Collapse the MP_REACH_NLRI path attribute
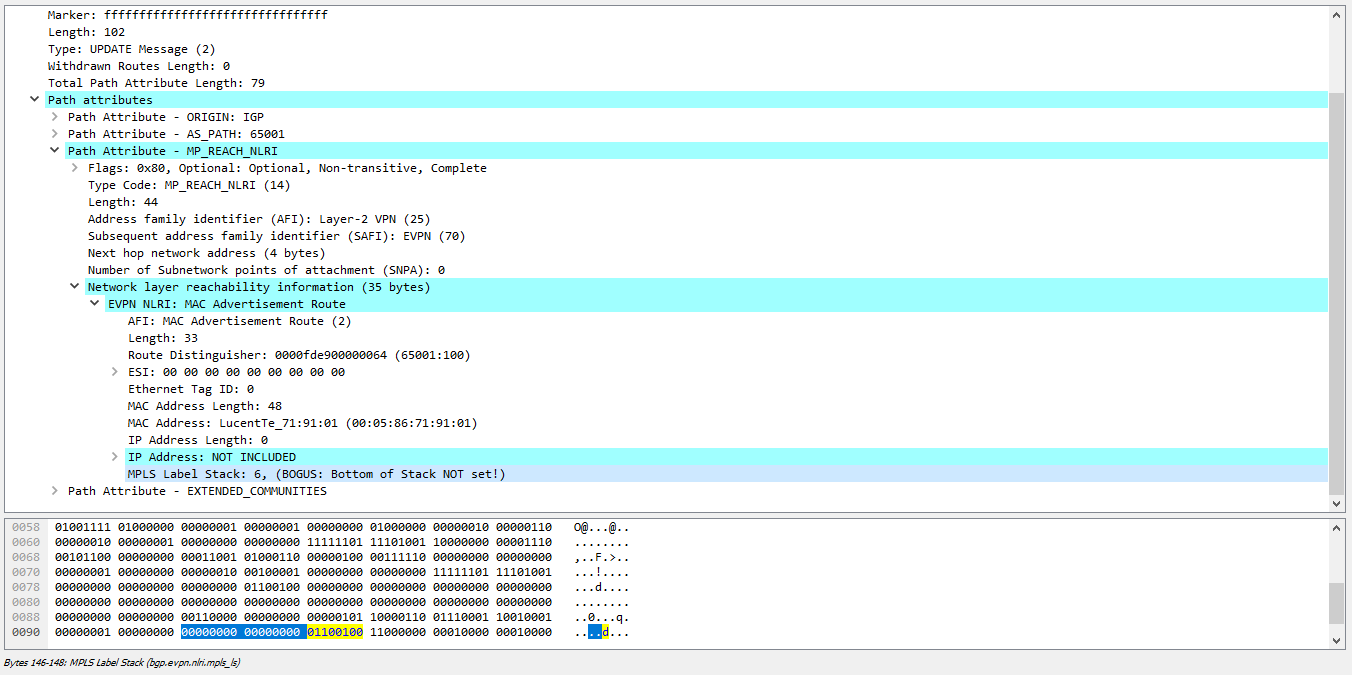 [x=55, y=151]
